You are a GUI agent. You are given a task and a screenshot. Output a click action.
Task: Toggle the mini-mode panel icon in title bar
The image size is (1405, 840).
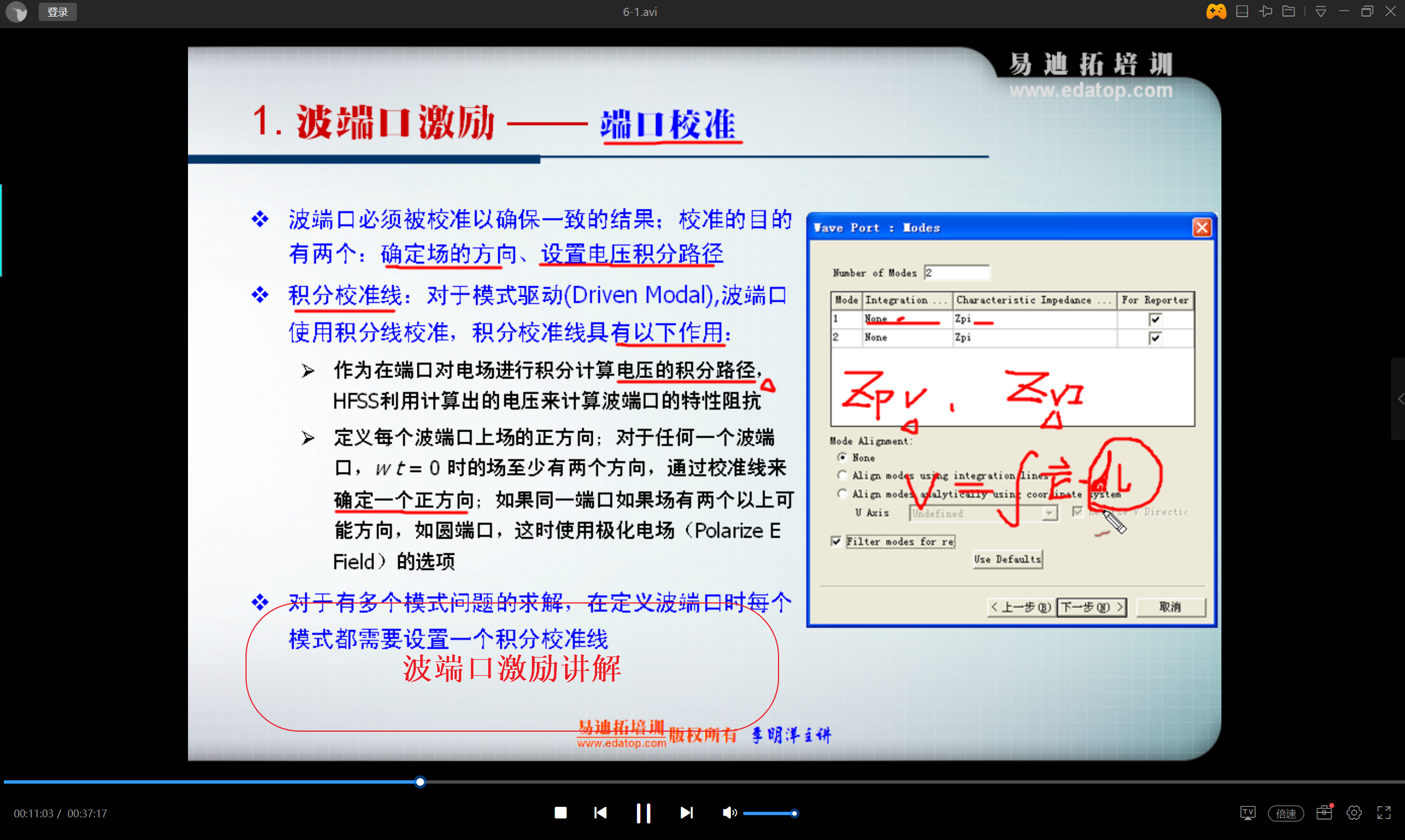click(1242, 11)
